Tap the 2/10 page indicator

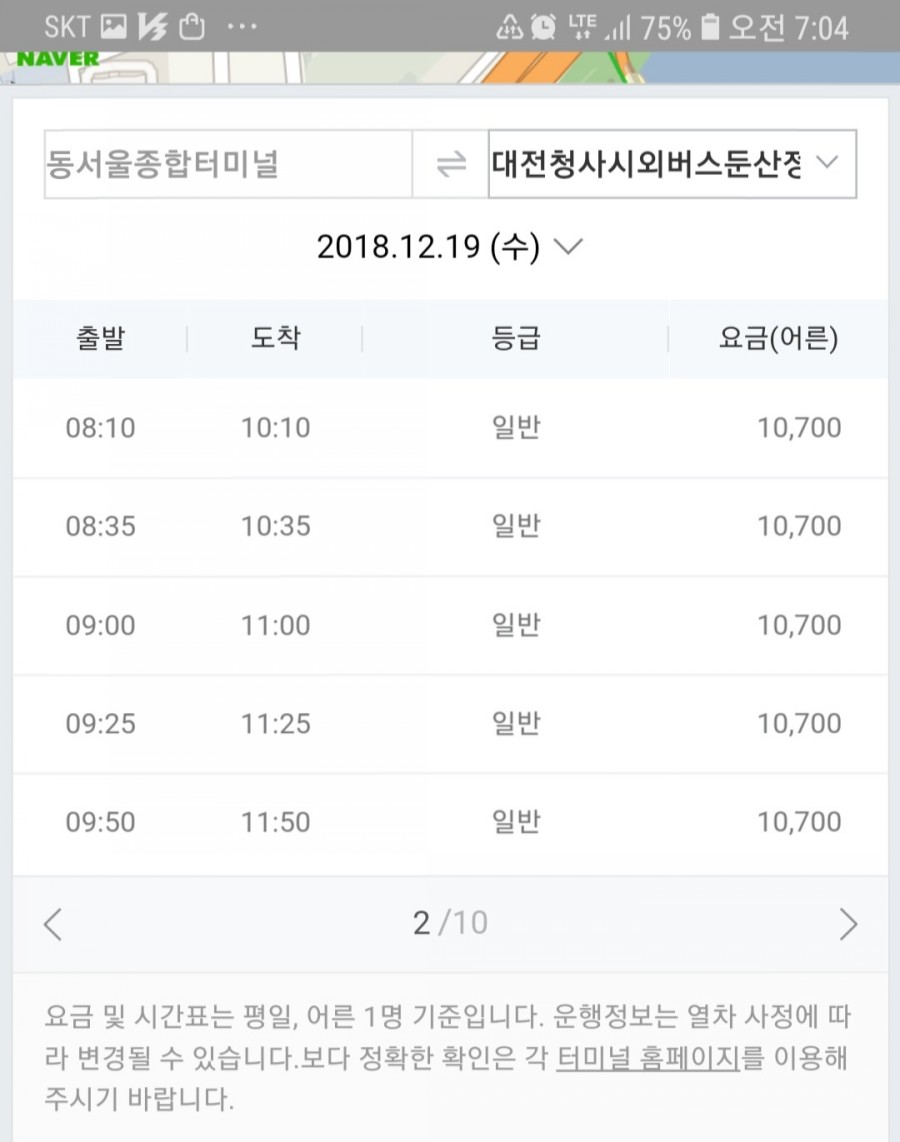click(x=450, y=924)
